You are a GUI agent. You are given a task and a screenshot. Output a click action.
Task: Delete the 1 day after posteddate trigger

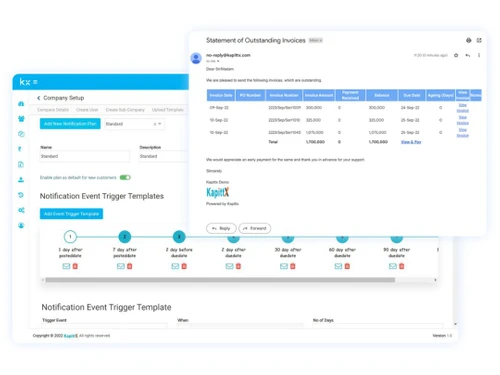tap(75, 266)
